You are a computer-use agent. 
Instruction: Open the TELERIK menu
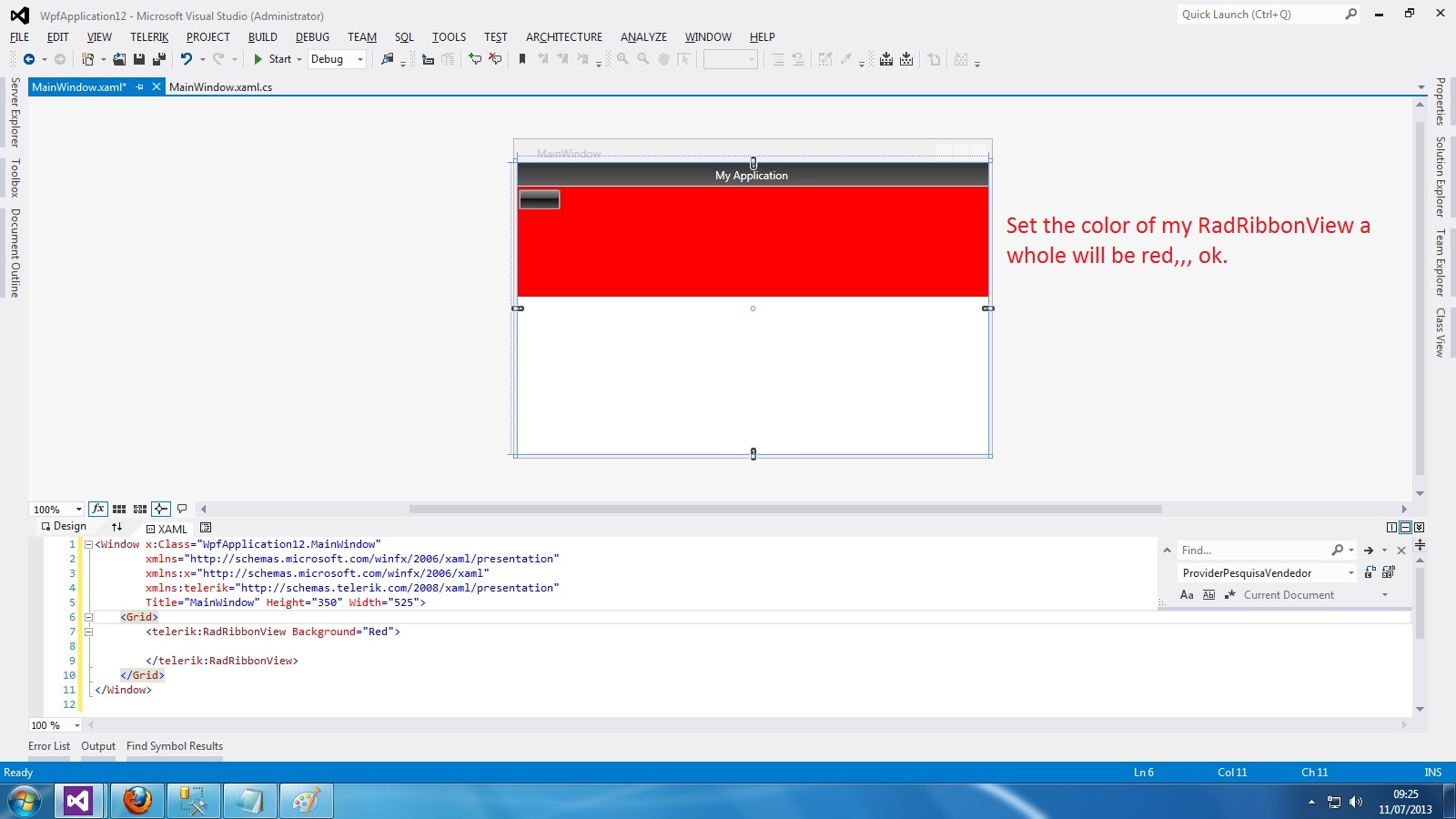click(x=149, y=37)
